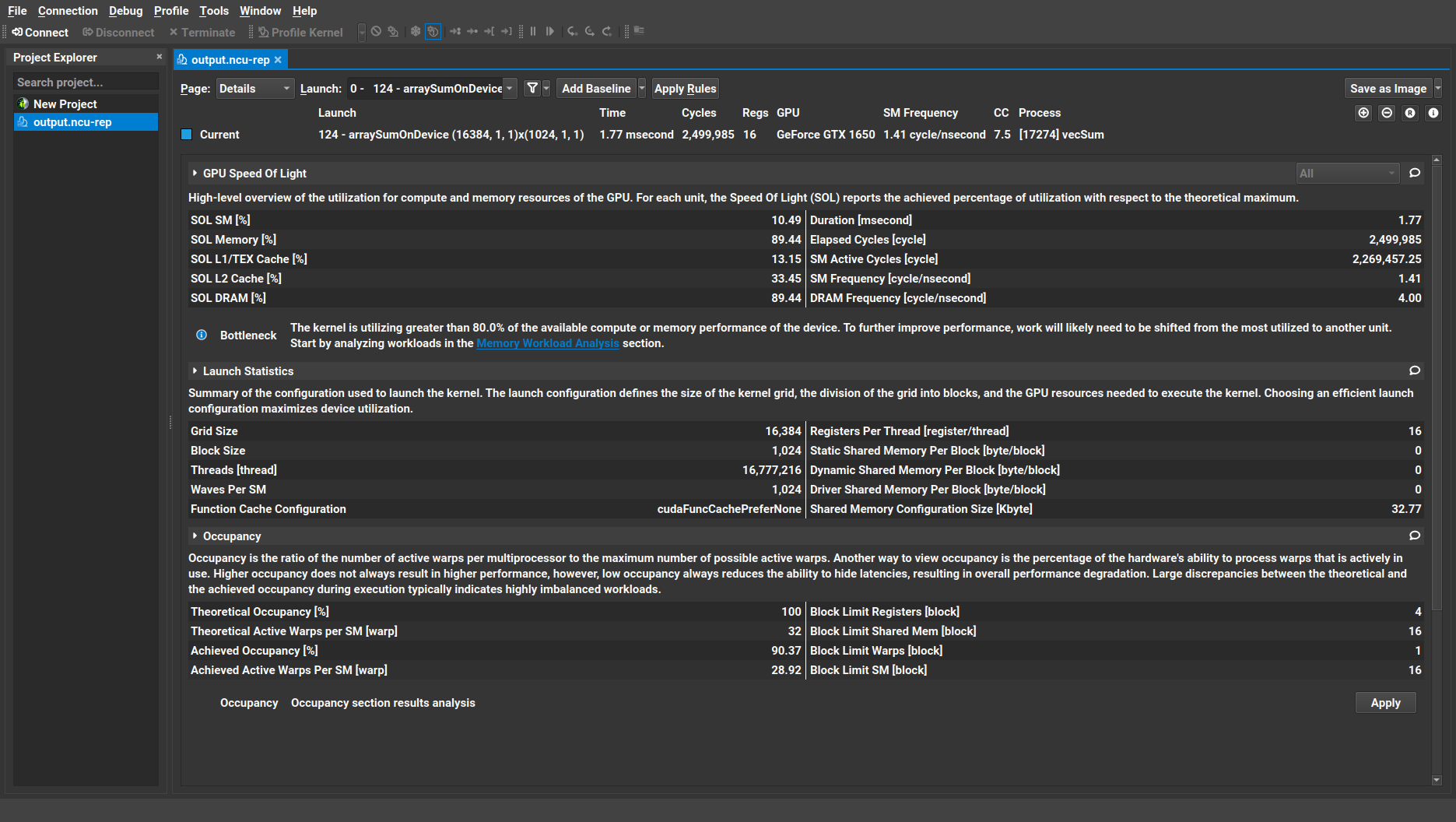Click the third curved-arrow step icon

point(607,31)
